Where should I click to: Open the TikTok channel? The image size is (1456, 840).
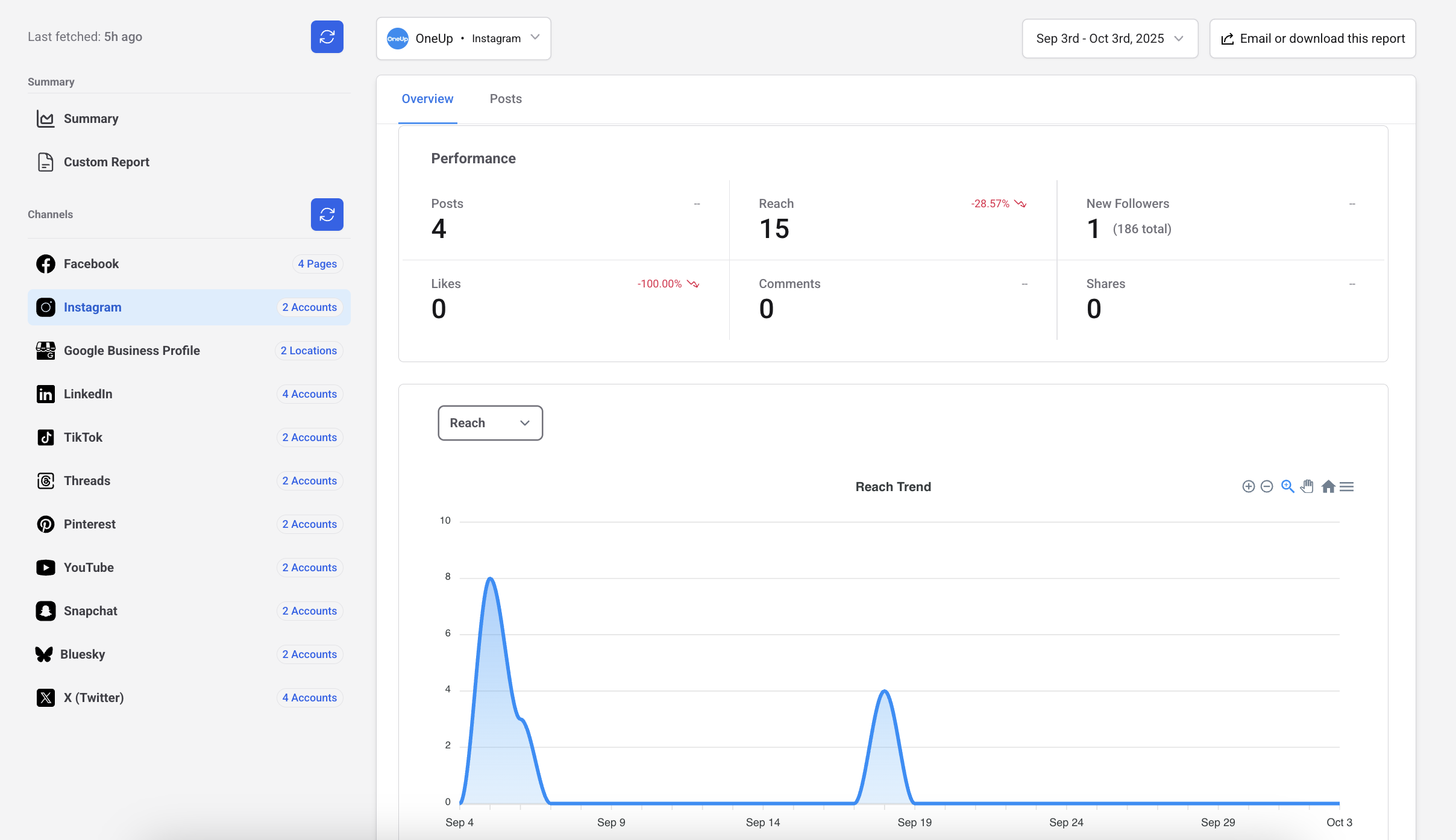click(x=83, y=437)
